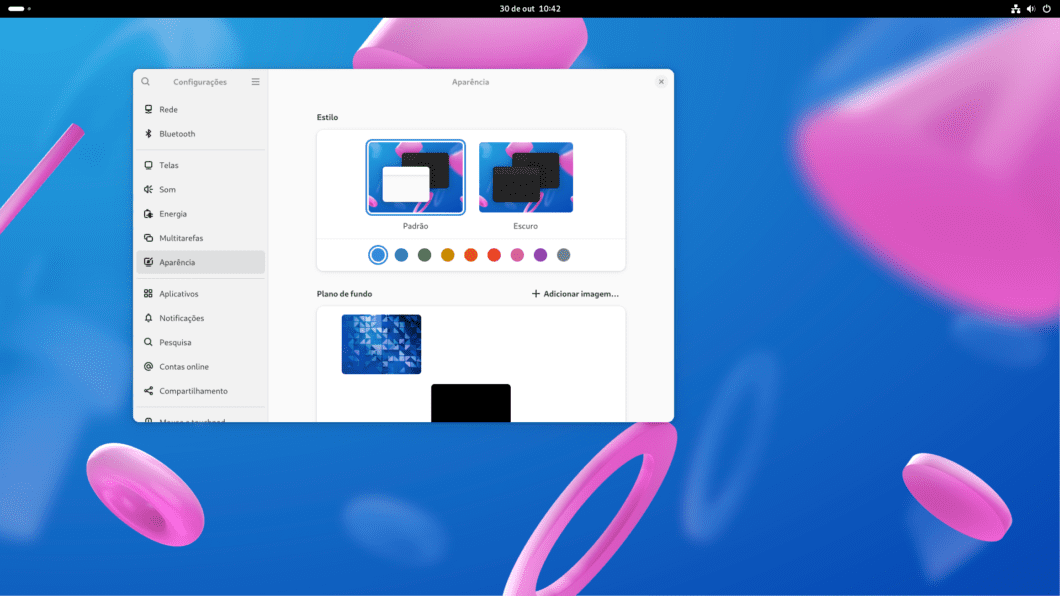The image size is (1060, 596).
Task: Open the Rede network settings icon
Action: tap(148, 109)
